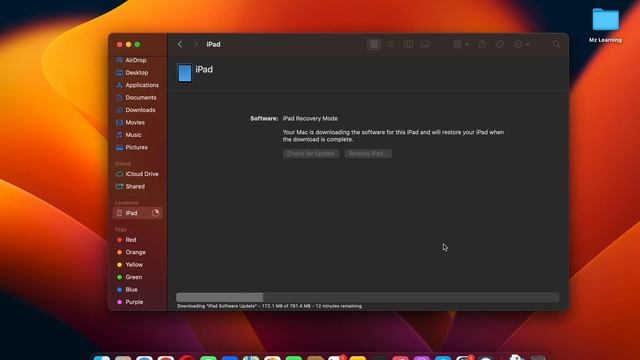Click the Tags sidebar header
This screenshot has width=640, height=360.
click(121, 229)
